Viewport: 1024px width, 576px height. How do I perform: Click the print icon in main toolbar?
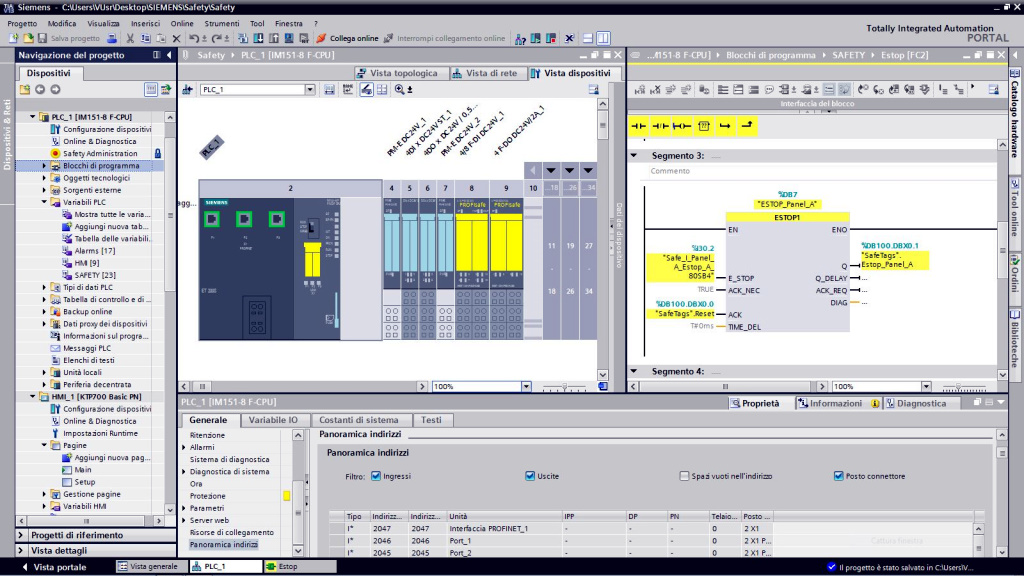tap(112, 39)
